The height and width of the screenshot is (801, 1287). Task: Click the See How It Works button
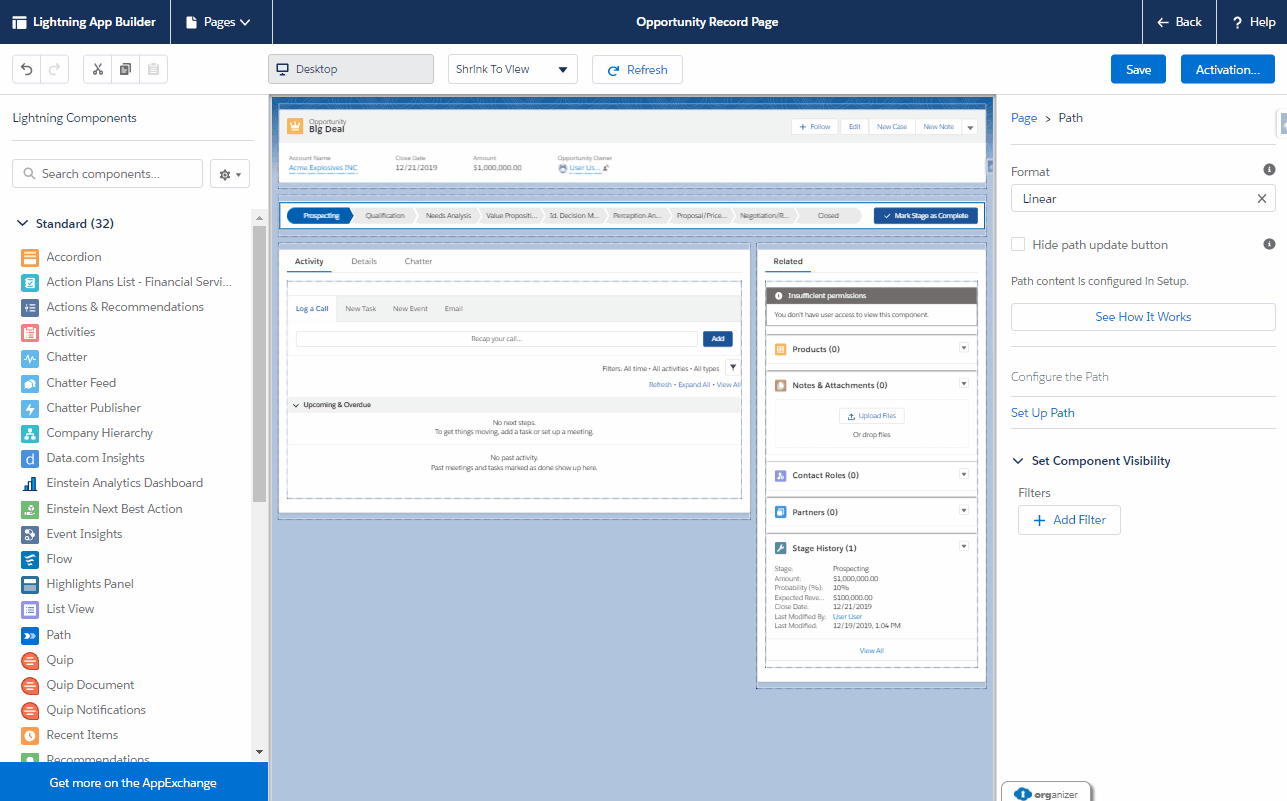pyautogui.click(x=1143, y=317)
